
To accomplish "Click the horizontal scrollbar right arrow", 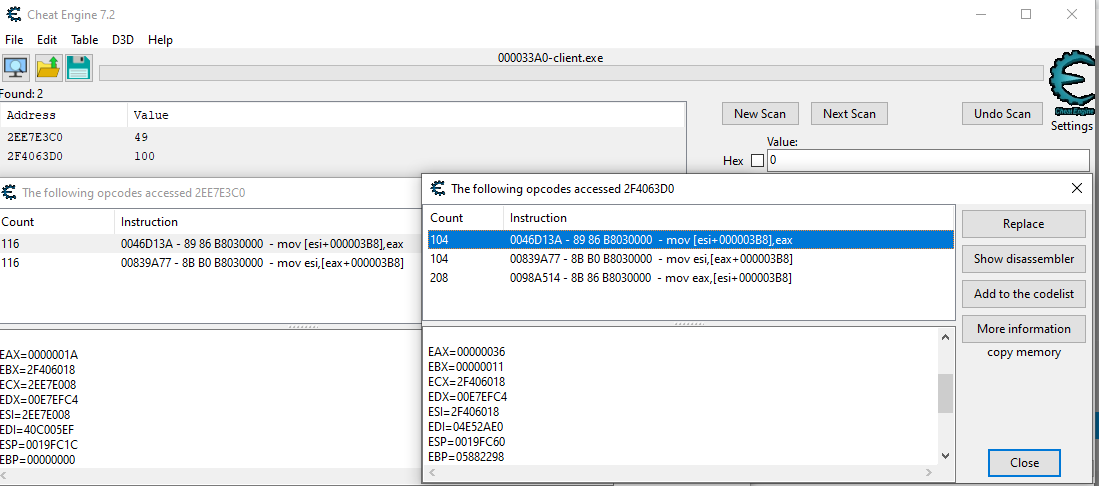I will click(x=929, y=473).
